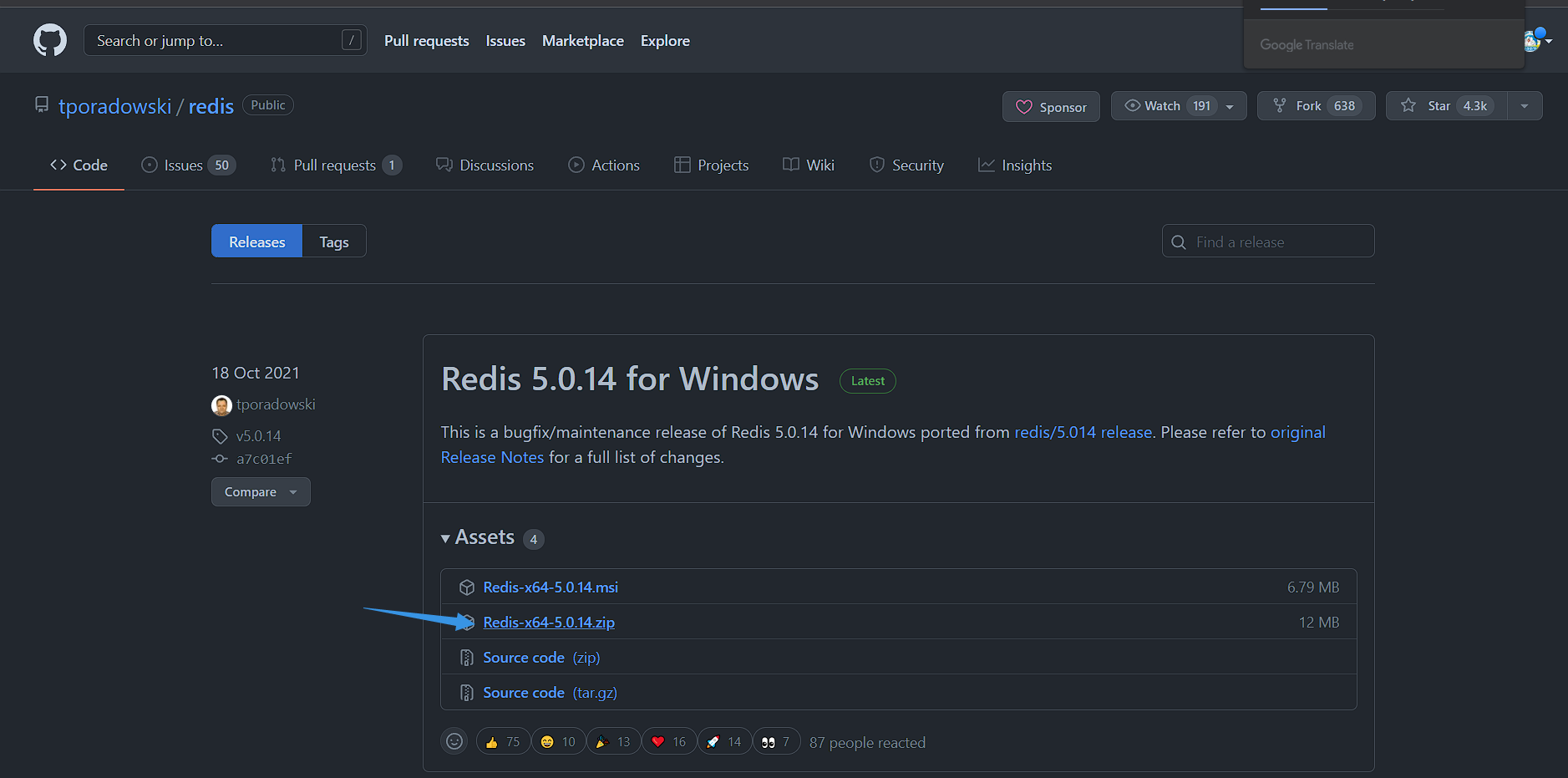Click the Issues counter 50

[221, 165]
